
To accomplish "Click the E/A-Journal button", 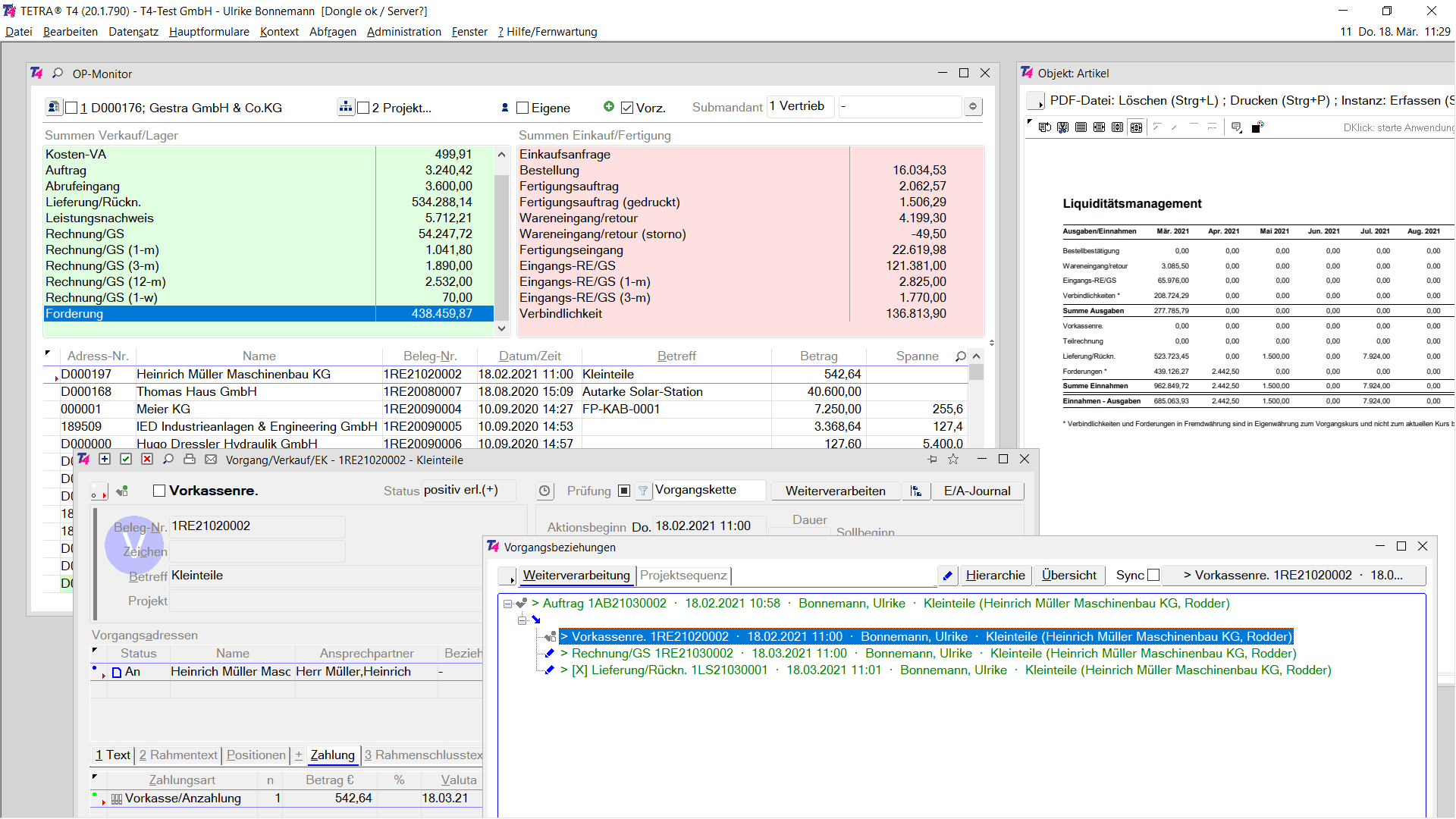I will [x=977, y=491].
